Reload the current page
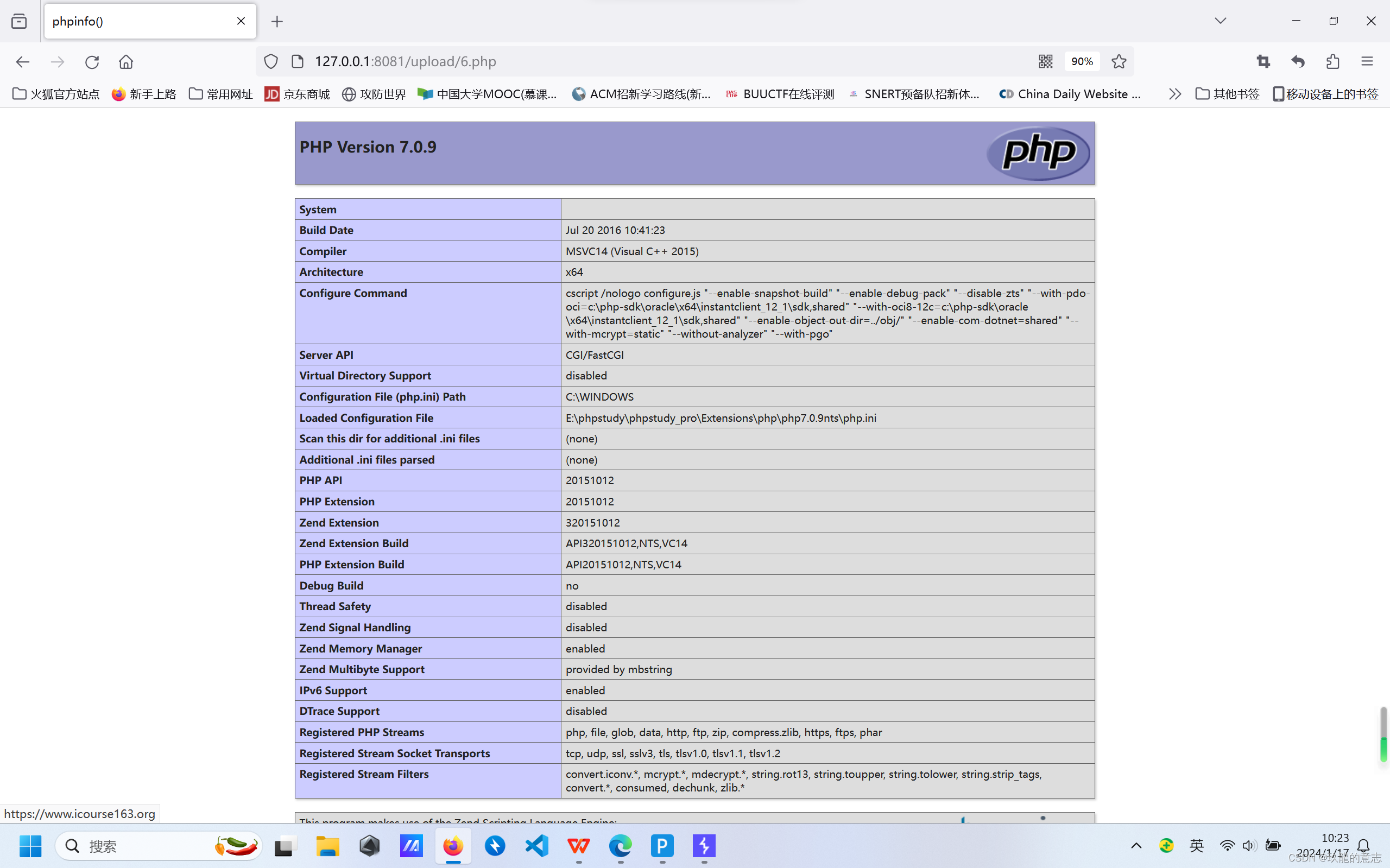This screenshot has width=1390, height=868. (92, 61)
